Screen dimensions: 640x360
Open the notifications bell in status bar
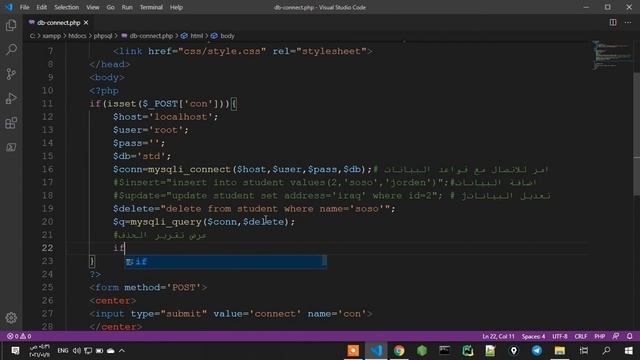click(630, 336)
